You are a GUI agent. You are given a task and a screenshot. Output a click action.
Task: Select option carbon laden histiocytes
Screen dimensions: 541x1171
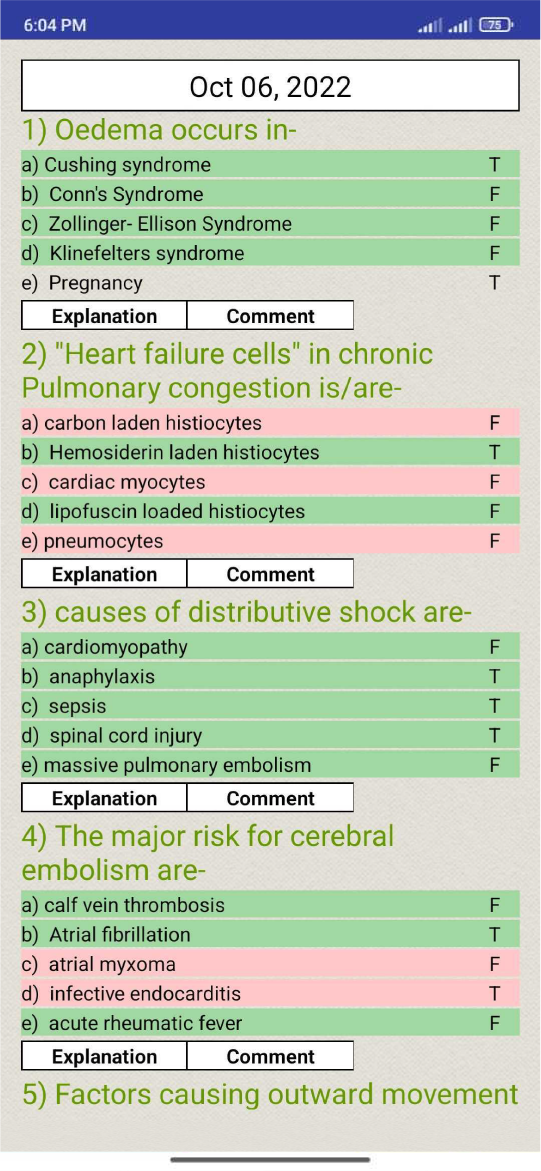[270, 423]
